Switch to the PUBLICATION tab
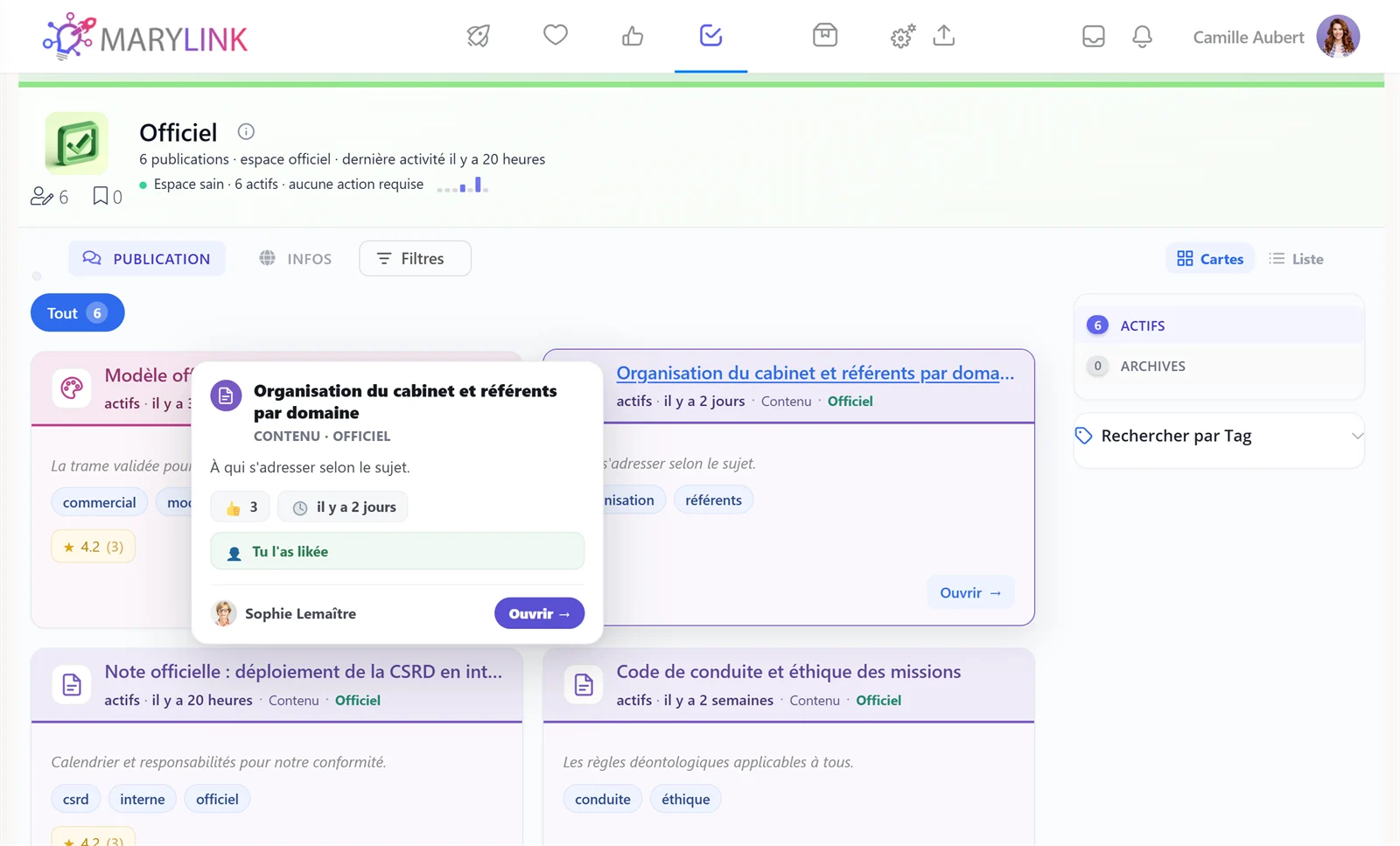The height and width of the screenshot is (846, 1400). (x=147, y=259)
